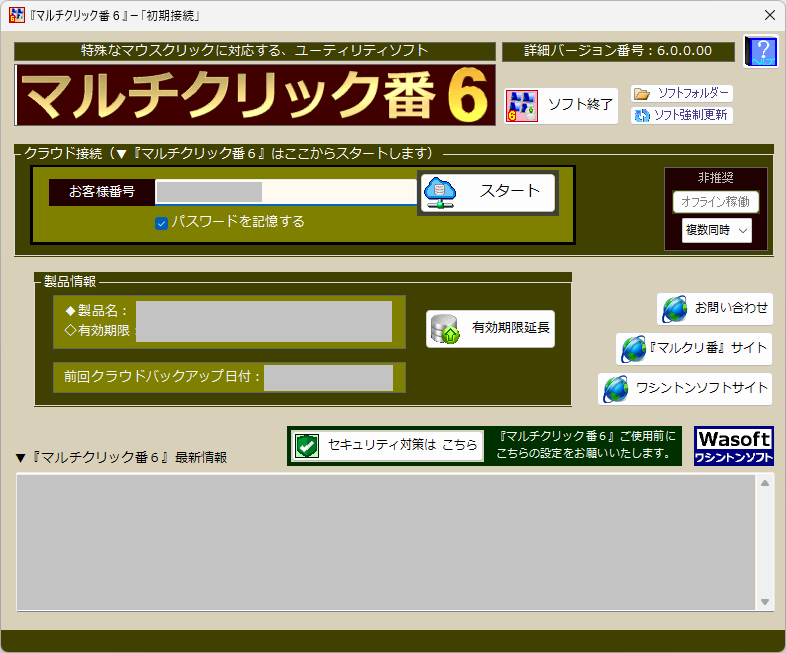
Task: Click the 非推奨 label
Action: (x=715, y=178)
